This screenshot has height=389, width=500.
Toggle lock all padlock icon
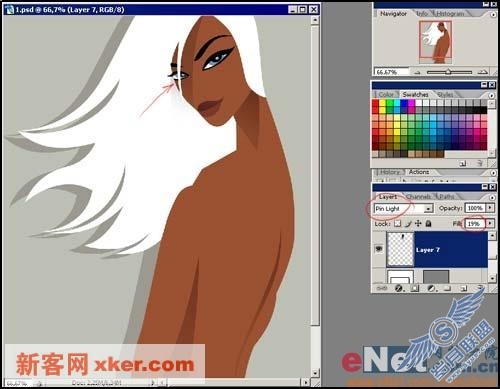[x=429, y=224]
